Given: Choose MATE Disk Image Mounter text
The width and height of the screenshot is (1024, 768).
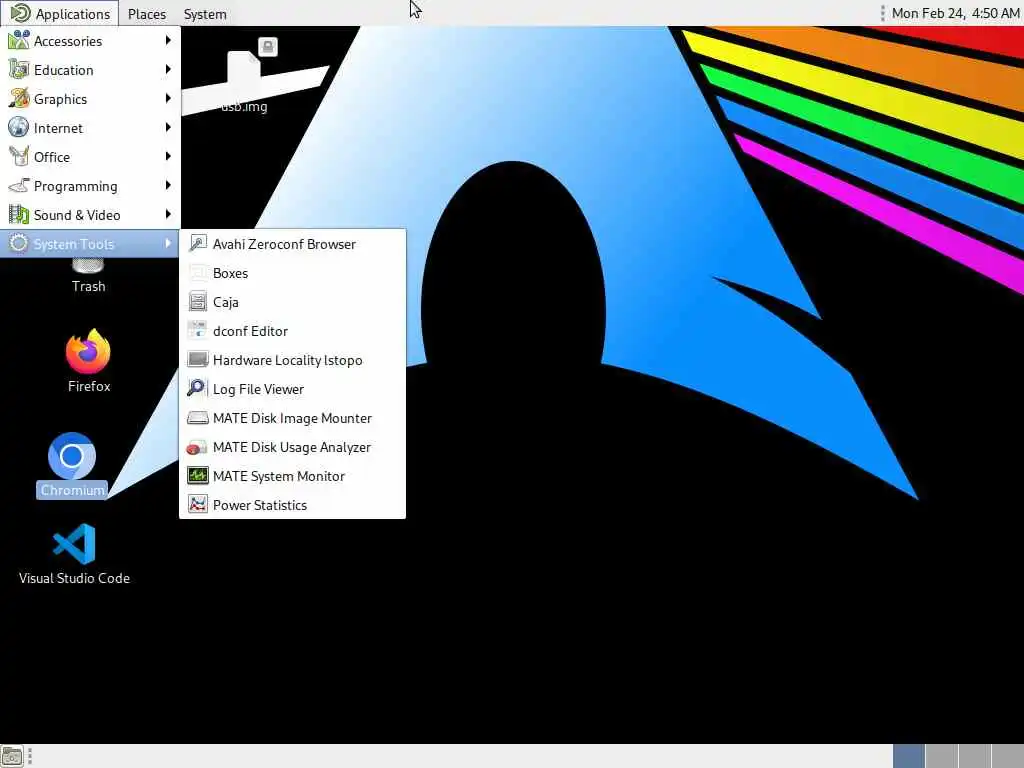Looking at the screenshot, I should (x=292, y=418).
